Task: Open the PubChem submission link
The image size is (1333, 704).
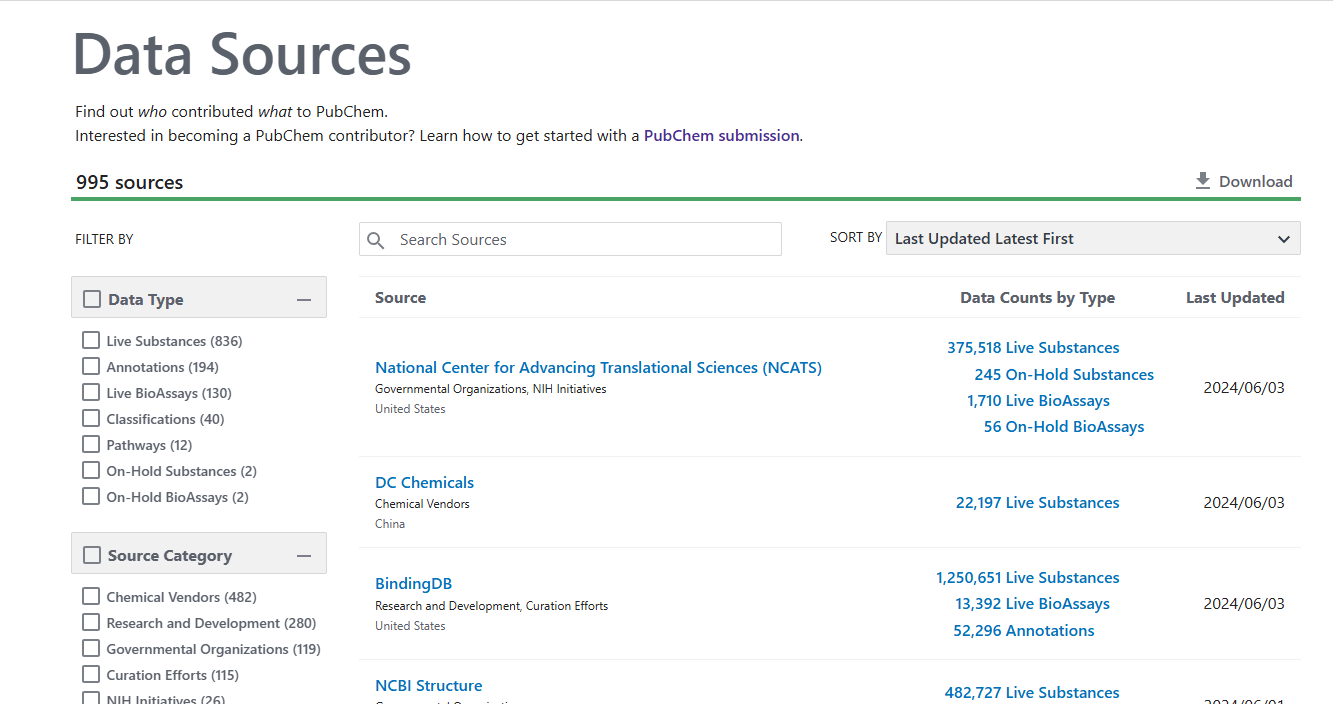Action: point(721,136)
